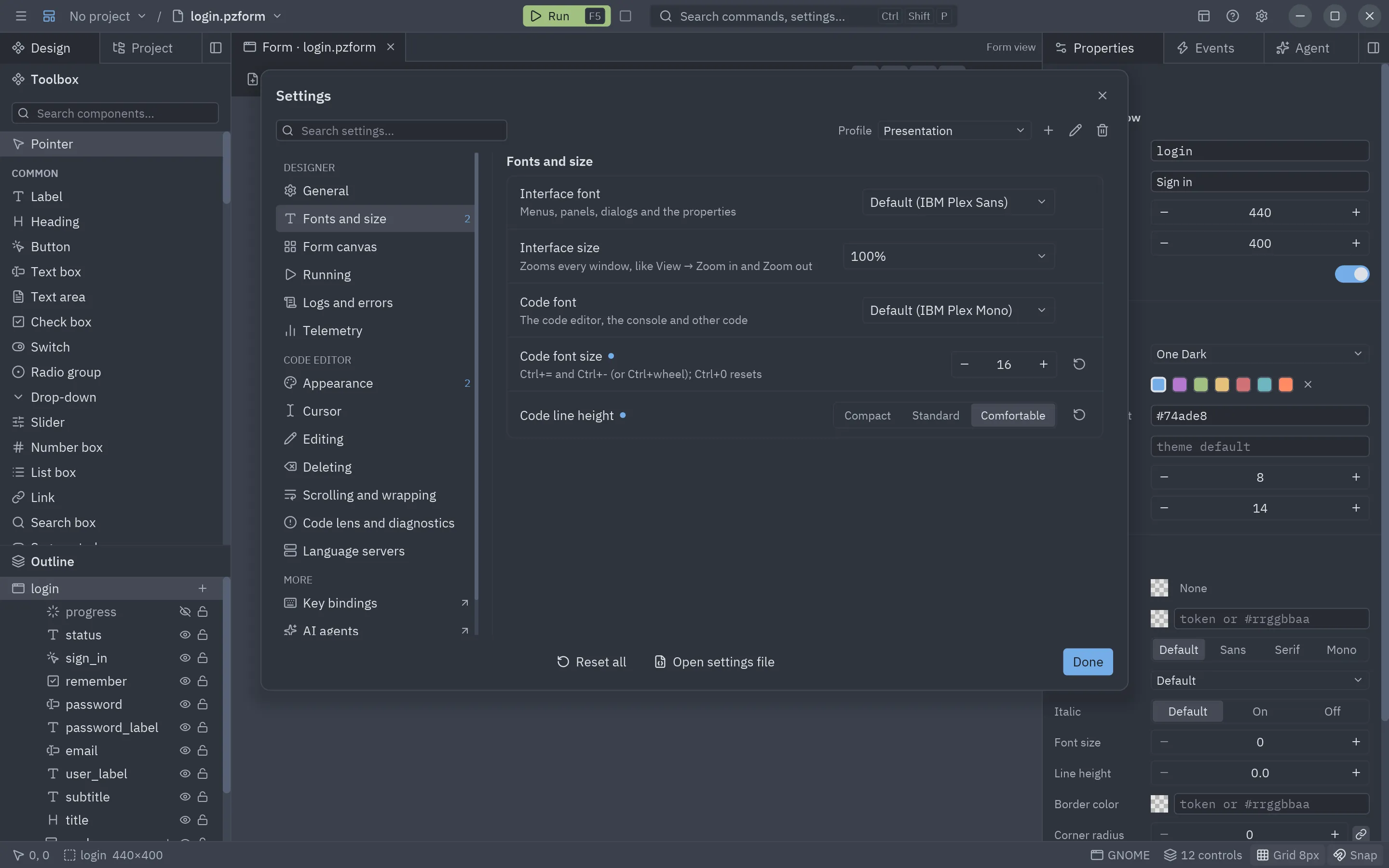The height and width of the screenshot is (868, 1389).
Task: Click the Done button
Action: pos(1088,661)
